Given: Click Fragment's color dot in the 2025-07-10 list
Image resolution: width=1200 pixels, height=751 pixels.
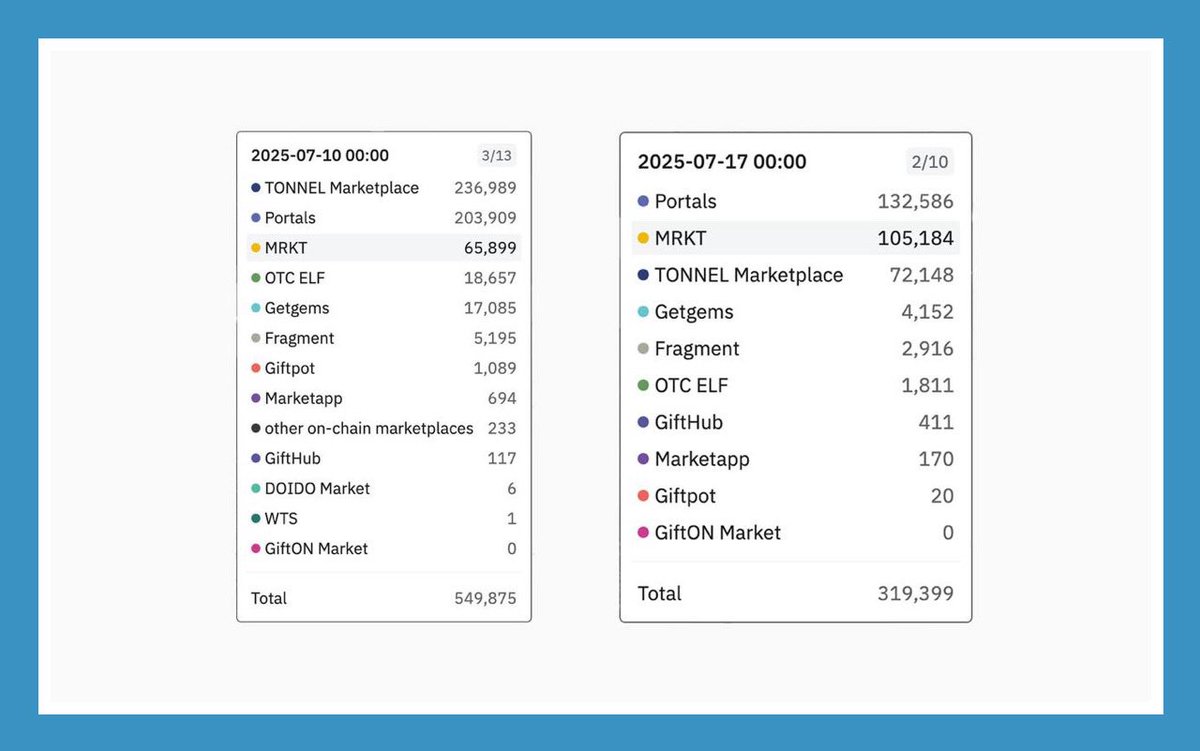Looking at the screenshot, I should coord(256,338).
